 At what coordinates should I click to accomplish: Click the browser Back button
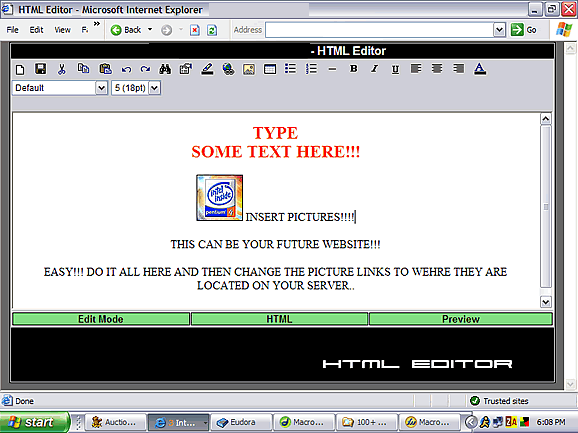(x=126, y=30)
